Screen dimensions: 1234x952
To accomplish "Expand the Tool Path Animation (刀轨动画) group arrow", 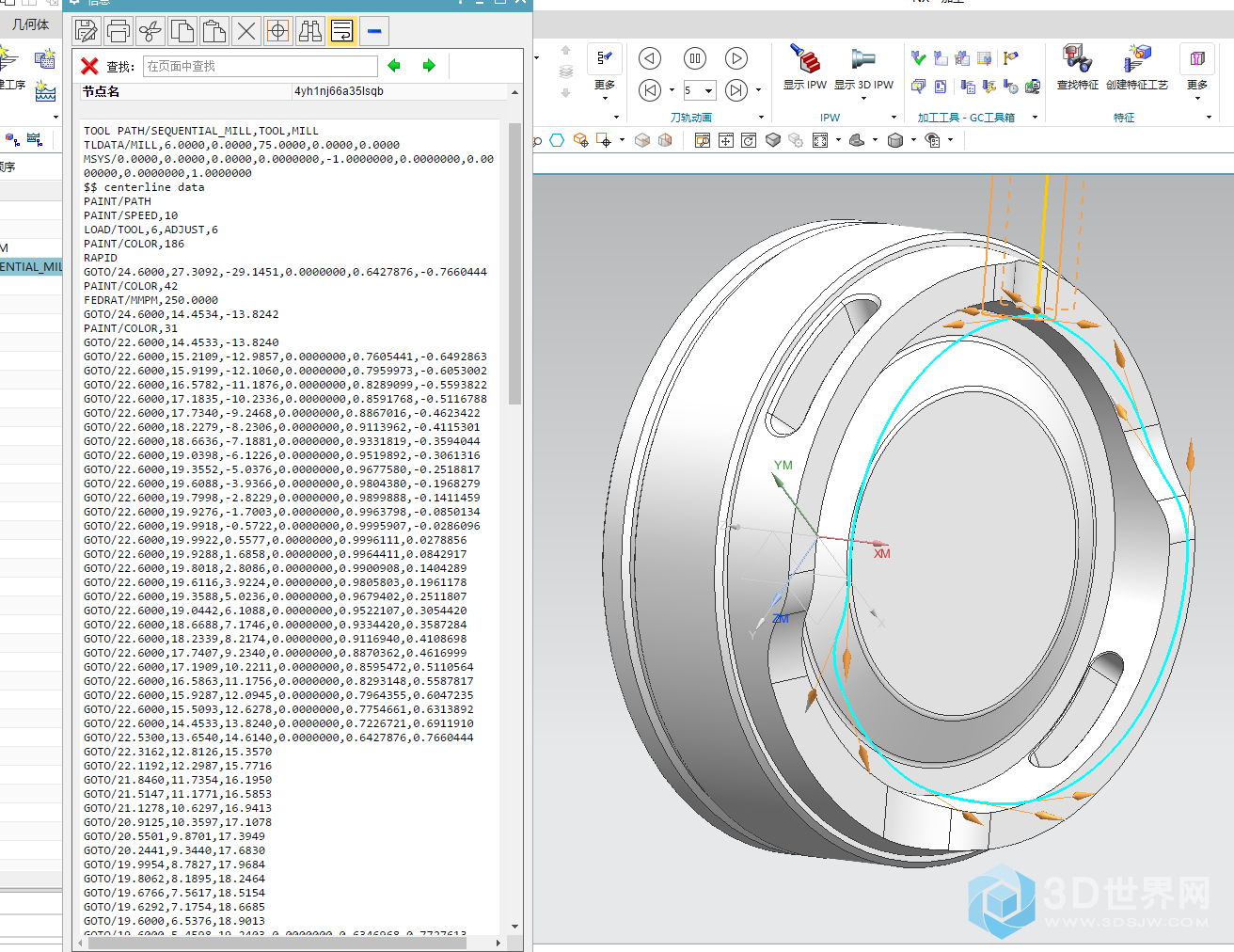I will click(761, 118).
